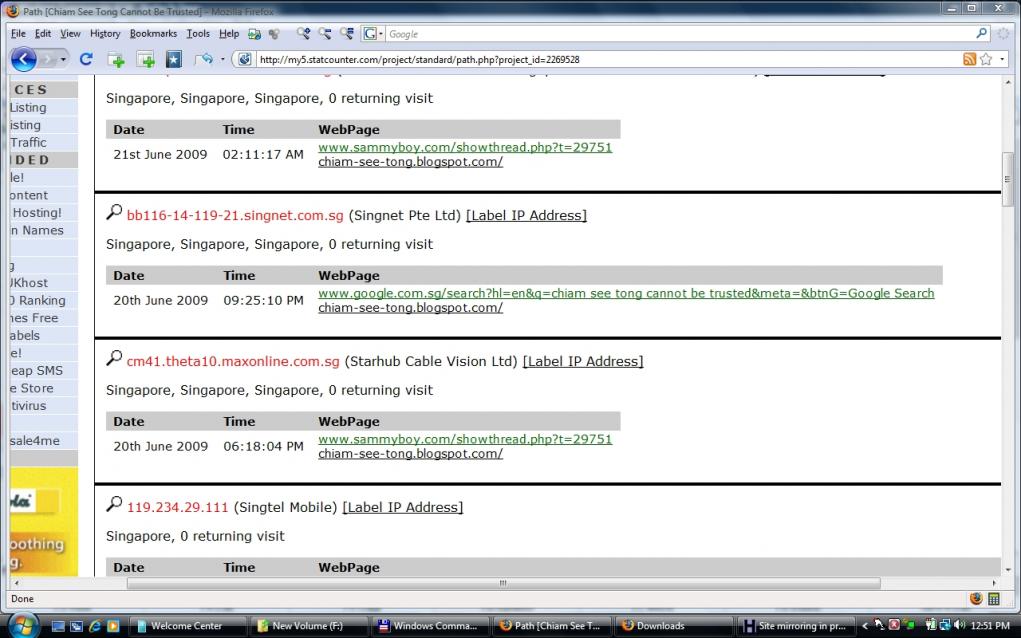Open the google.com.sg search referrer link
The height and width of the screenshot is (638, 1021).
tap(626, 293)
